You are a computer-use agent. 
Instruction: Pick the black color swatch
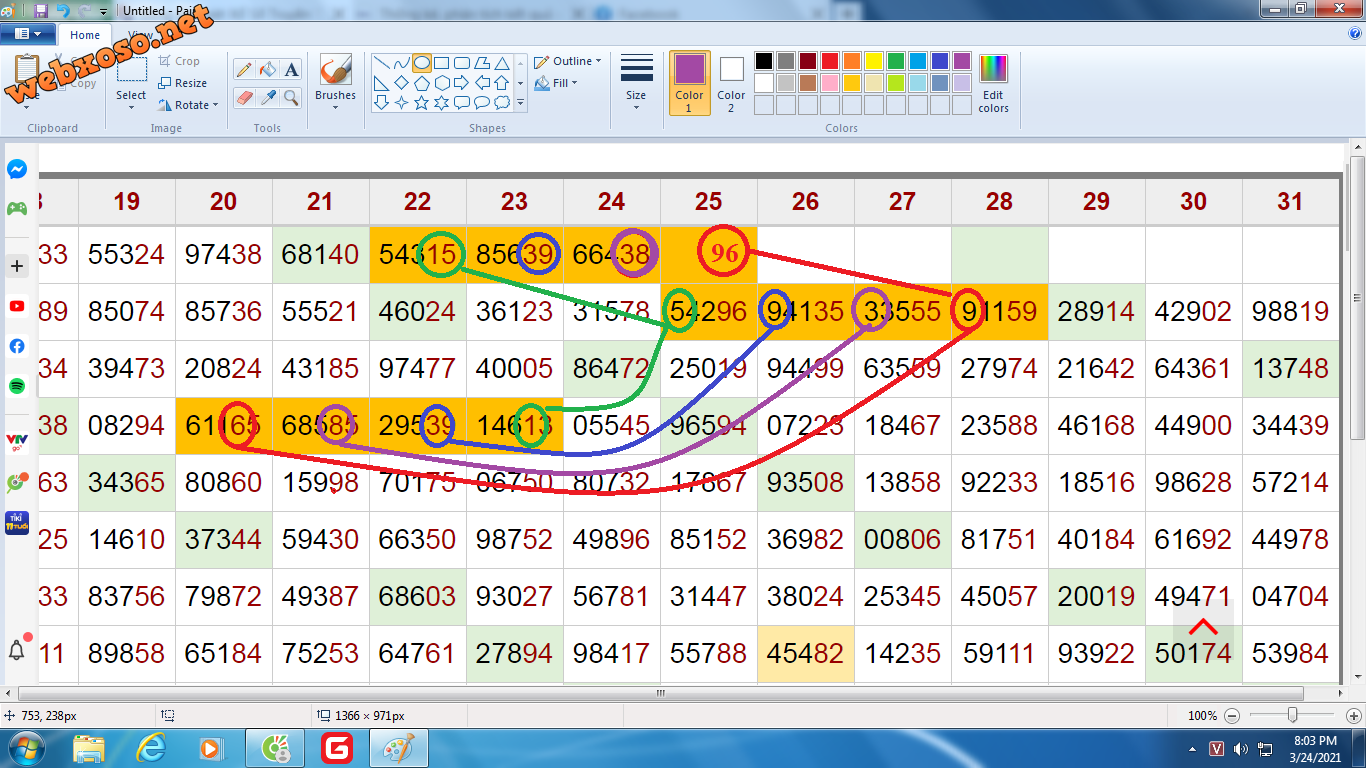764,61
